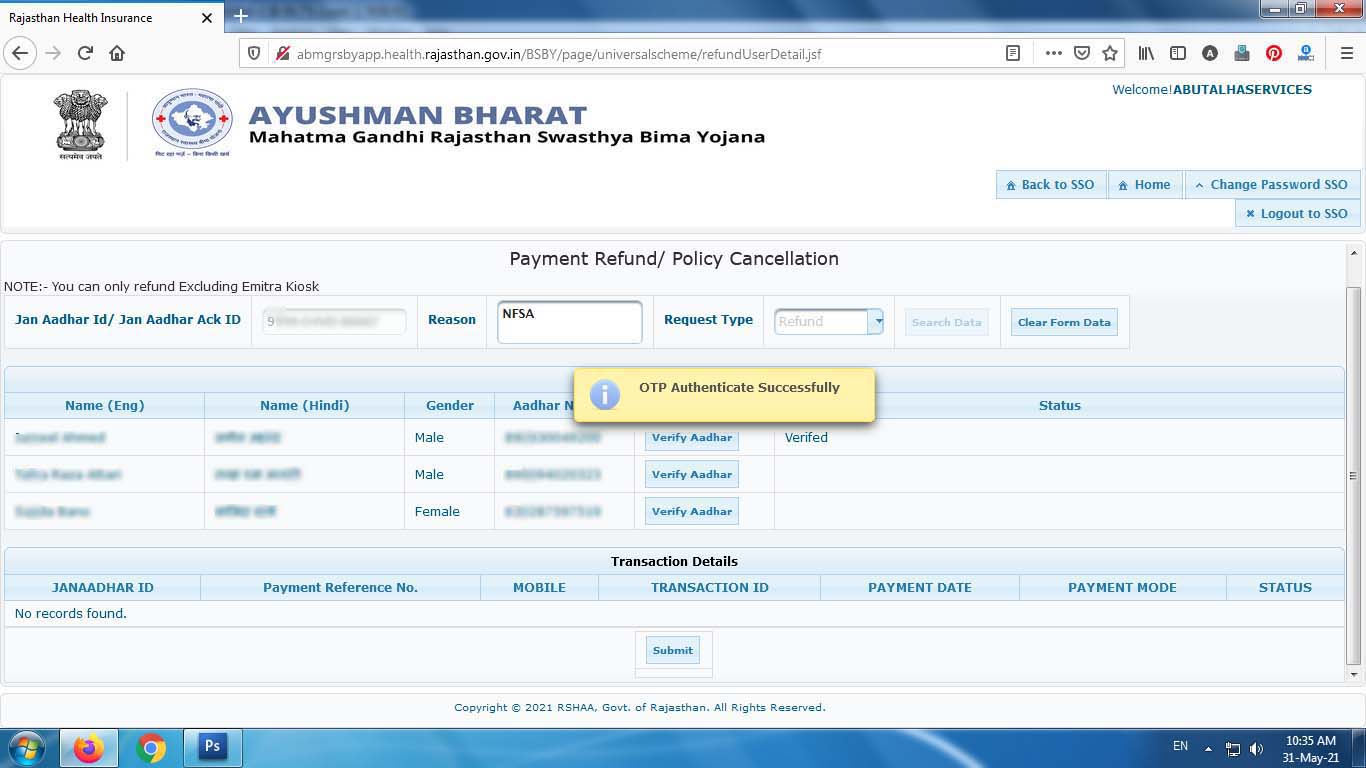The image size is (1366, 768).
Task: Click the national emblem image
Action: point(81,125)
